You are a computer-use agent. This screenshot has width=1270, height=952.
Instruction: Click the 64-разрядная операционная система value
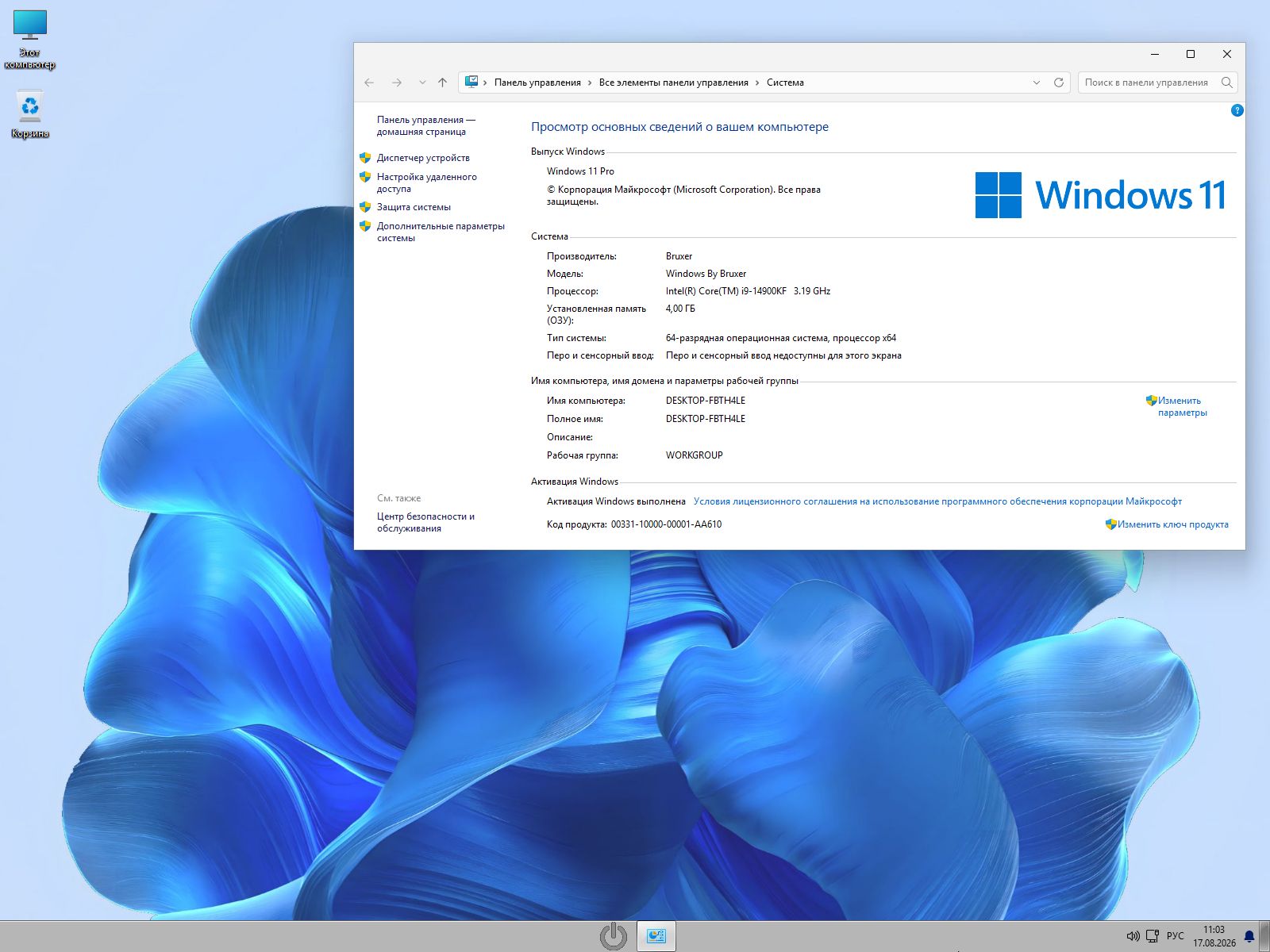(781, 338)
